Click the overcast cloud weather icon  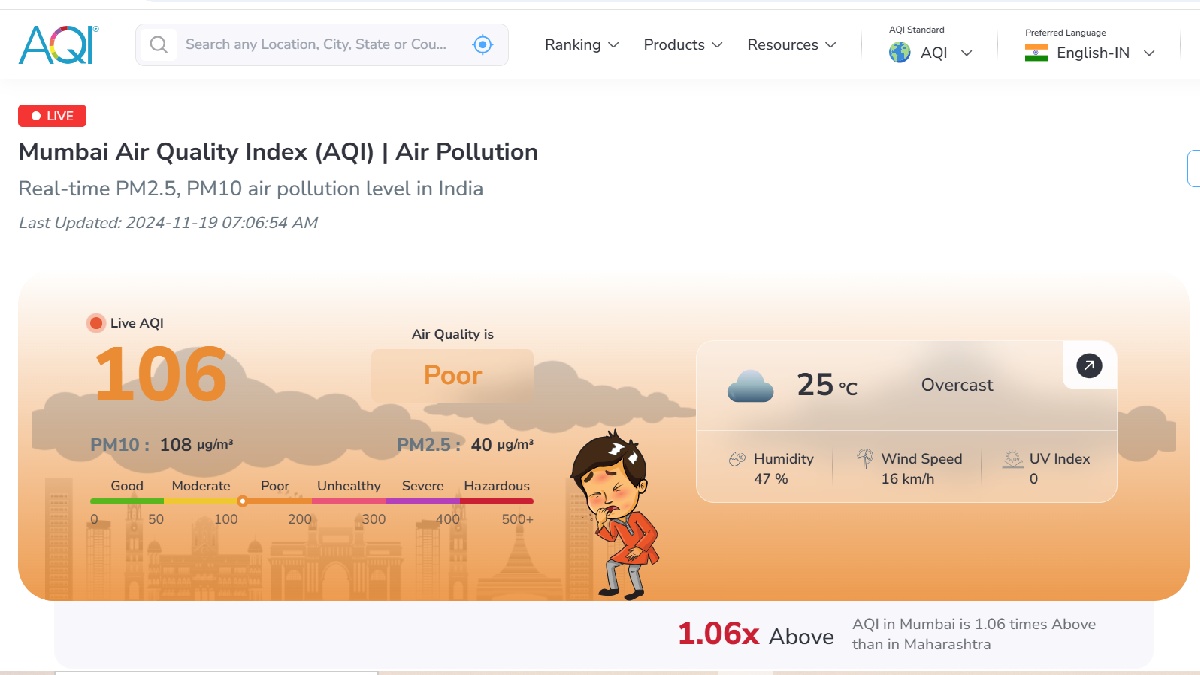click(750, 386)
